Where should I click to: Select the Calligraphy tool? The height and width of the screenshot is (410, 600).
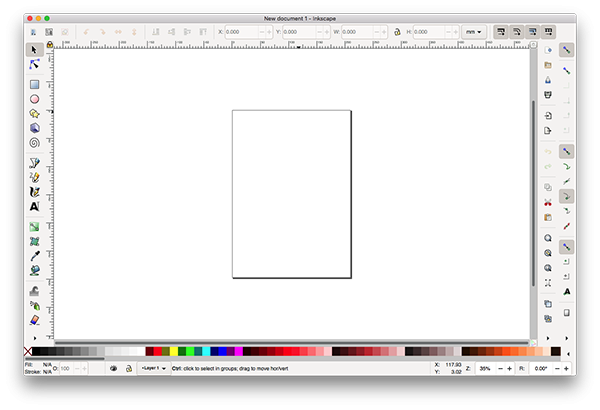[34, 192]
